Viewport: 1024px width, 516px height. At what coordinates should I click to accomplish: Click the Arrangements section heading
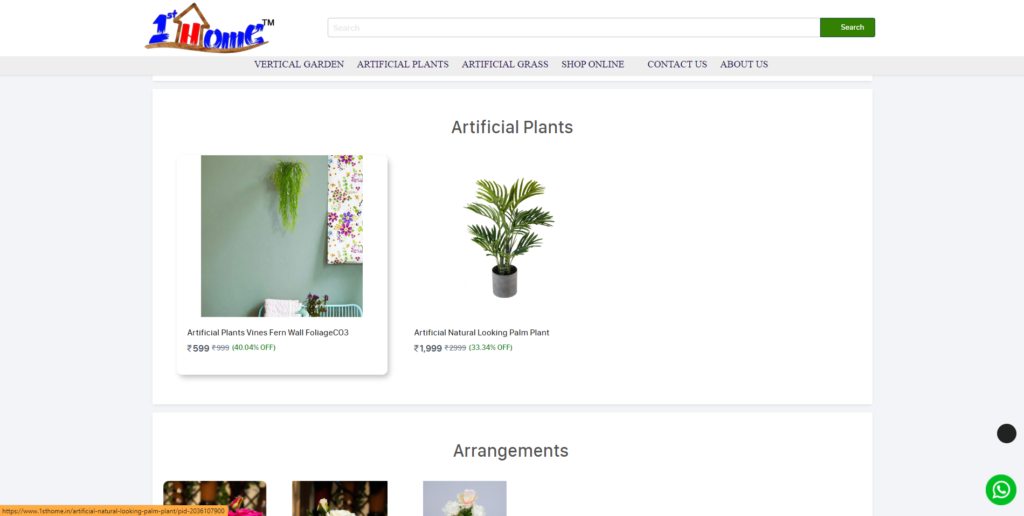tap(511, 451)
